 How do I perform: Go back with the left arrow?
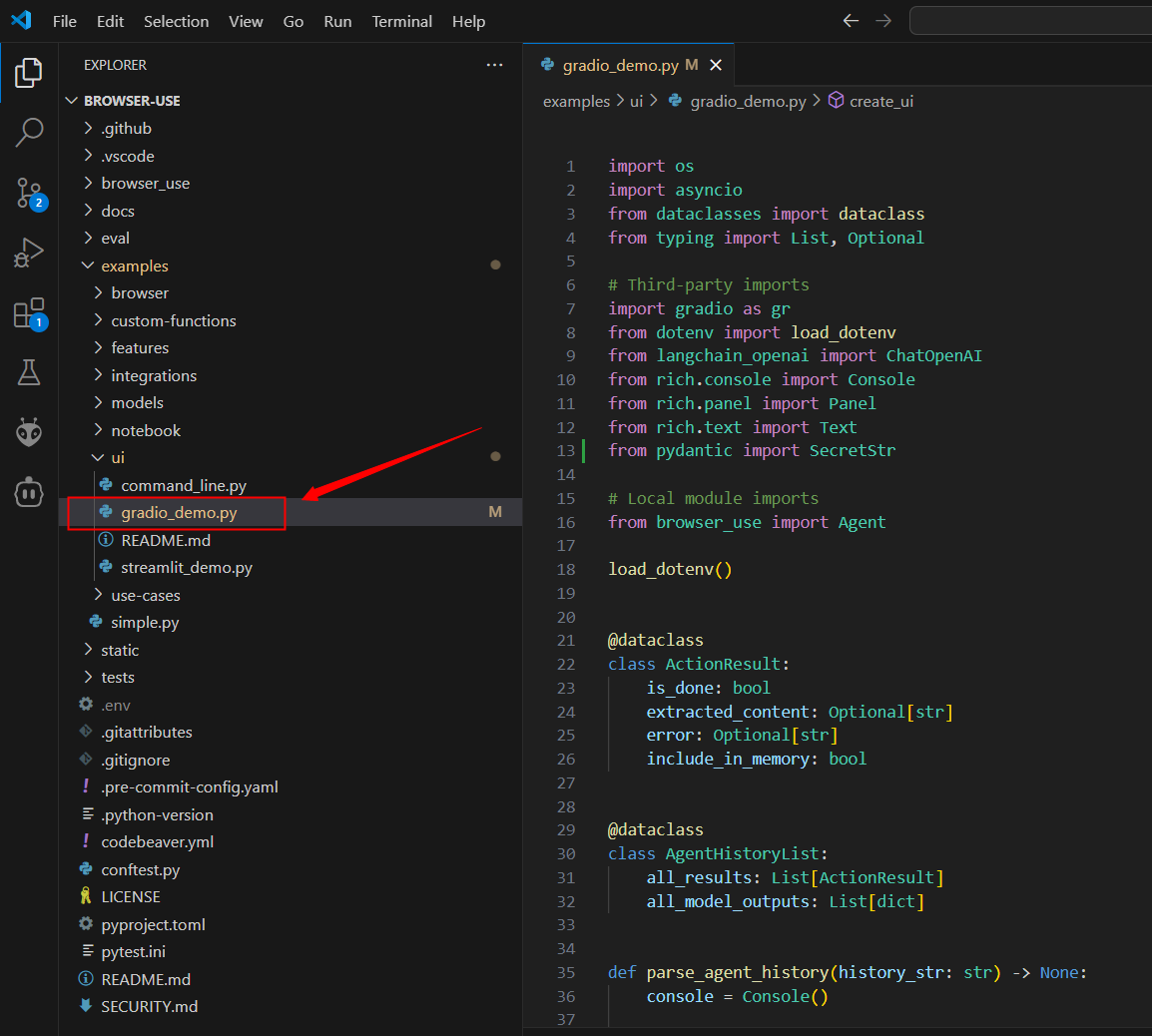coord(851,21)
